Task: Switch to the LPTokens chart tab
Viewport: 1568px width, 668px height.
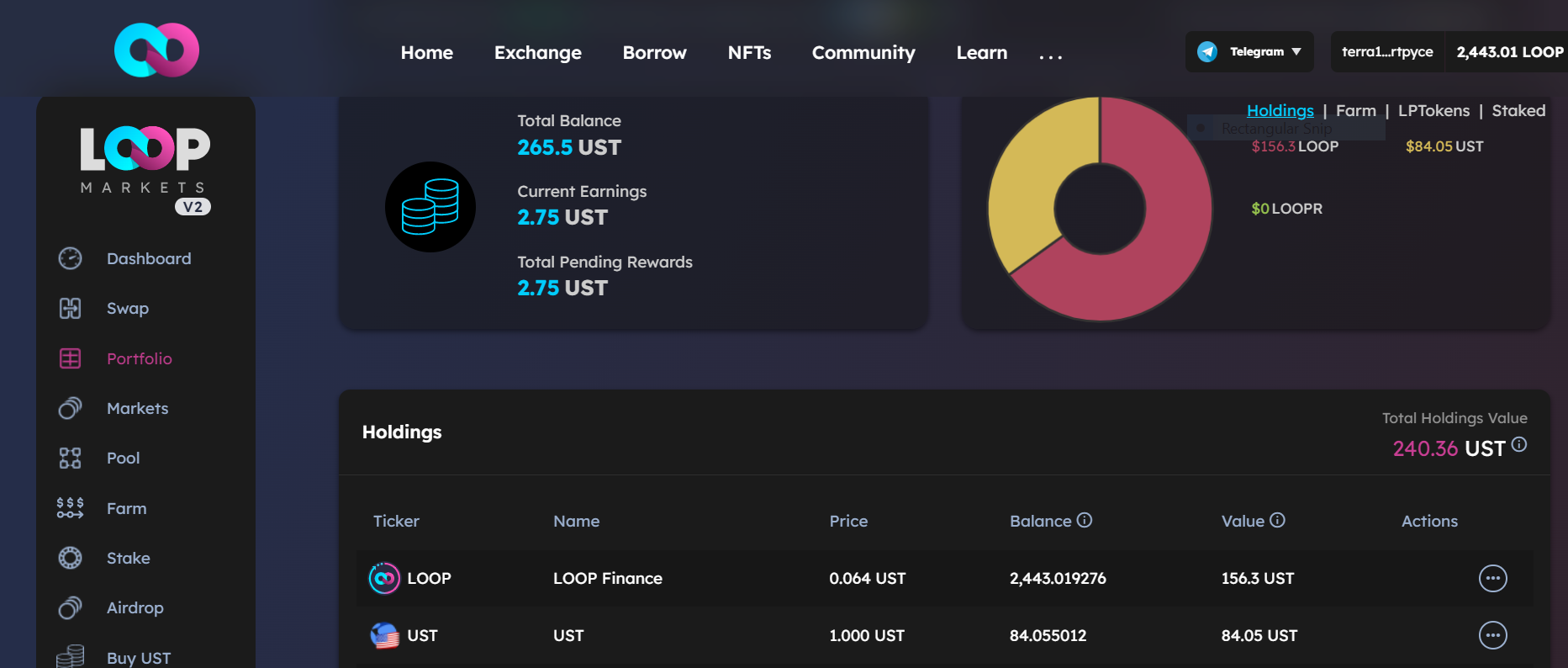Action: pyautogui.click(x=1434, y=110)
